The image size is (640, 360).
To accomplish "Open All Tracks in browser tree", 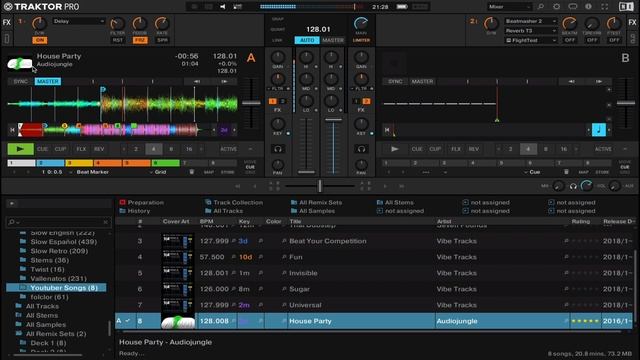I will point(42,306).
